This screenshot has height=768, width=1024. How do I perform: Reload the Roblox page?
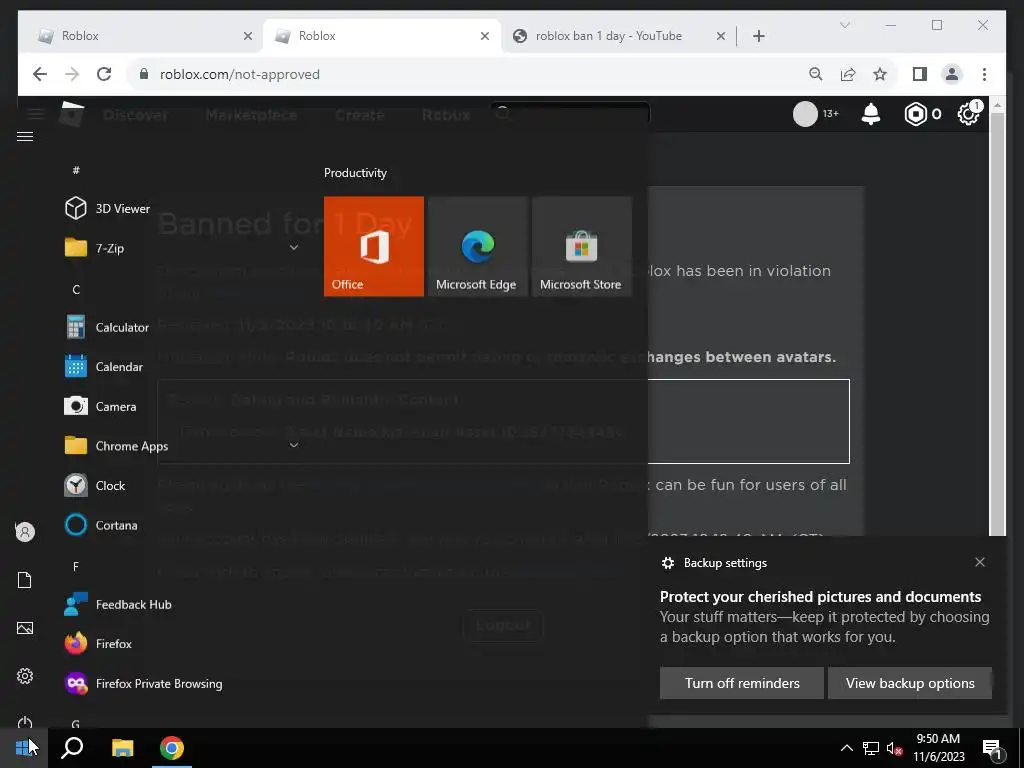point(104,74)
